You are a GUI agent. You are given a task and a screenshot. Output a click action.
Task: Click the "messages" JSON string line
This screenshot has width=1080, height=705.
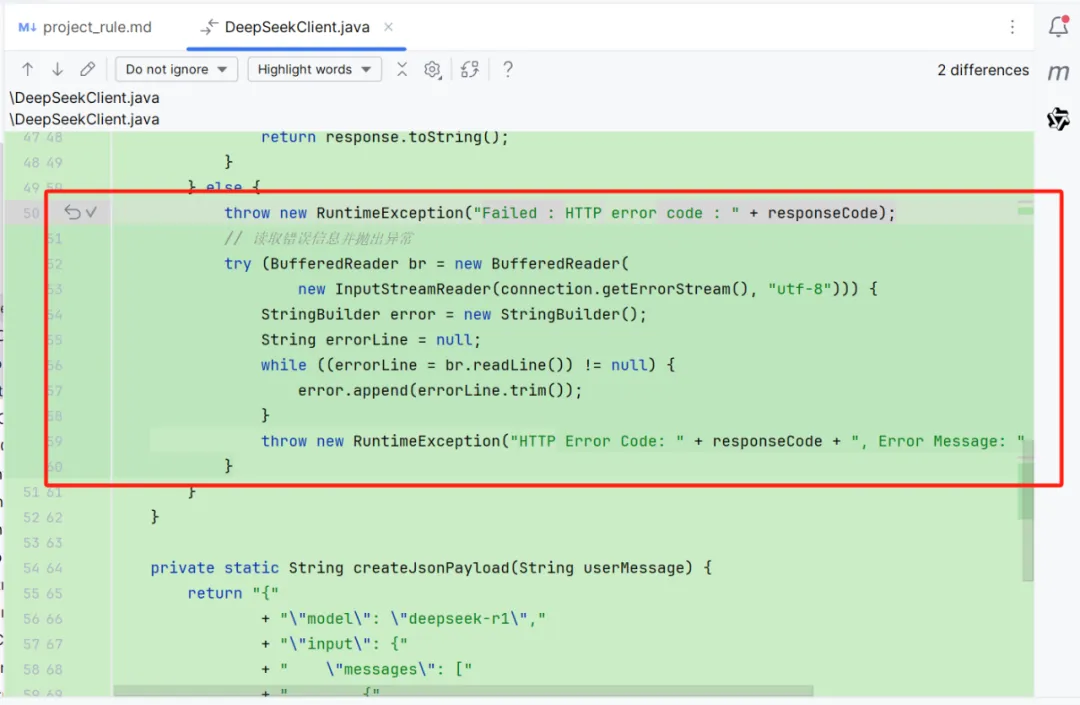click(367, 670)
